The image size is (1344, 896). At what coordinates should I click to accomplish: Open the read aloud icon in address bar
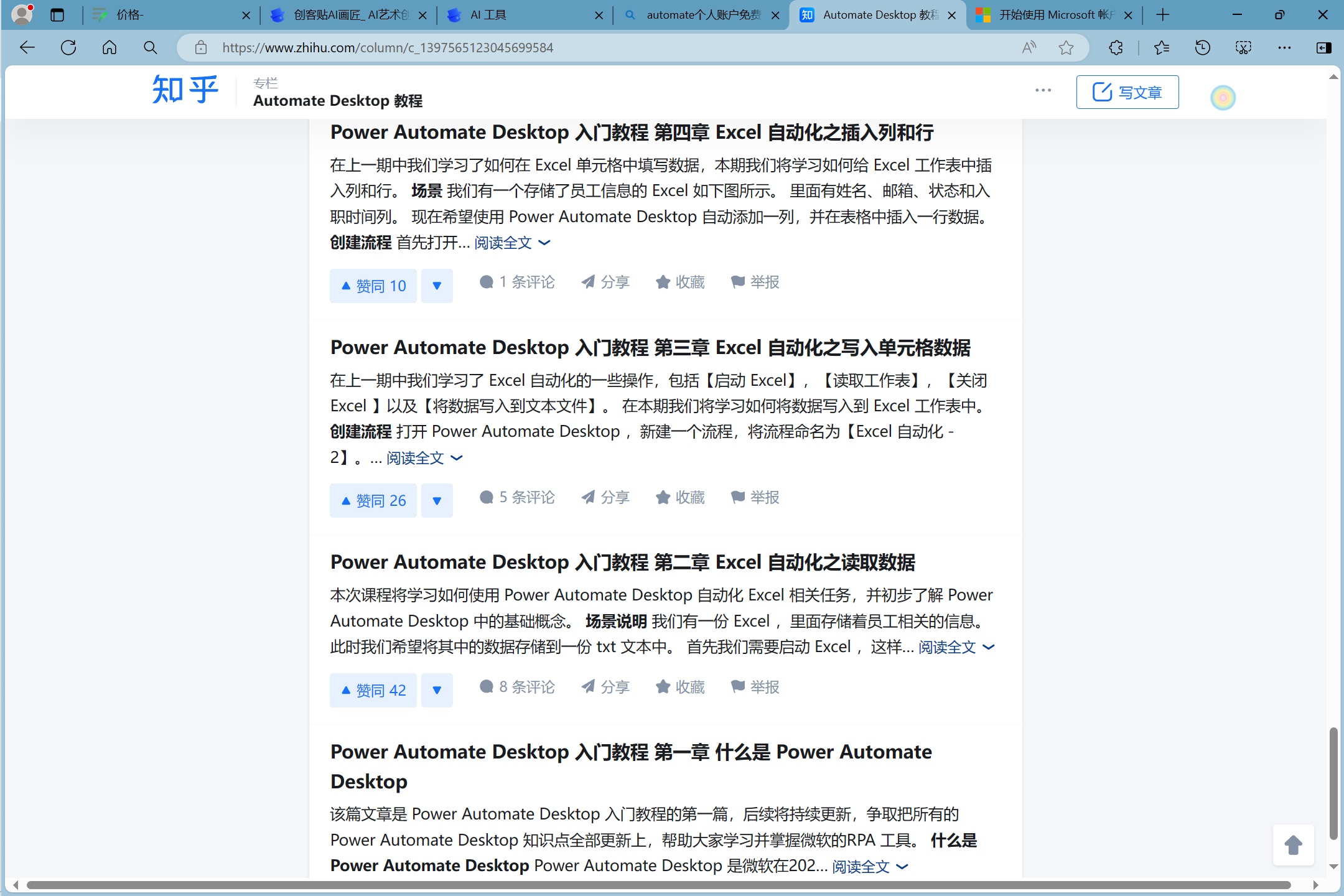tap(1029, 48)
